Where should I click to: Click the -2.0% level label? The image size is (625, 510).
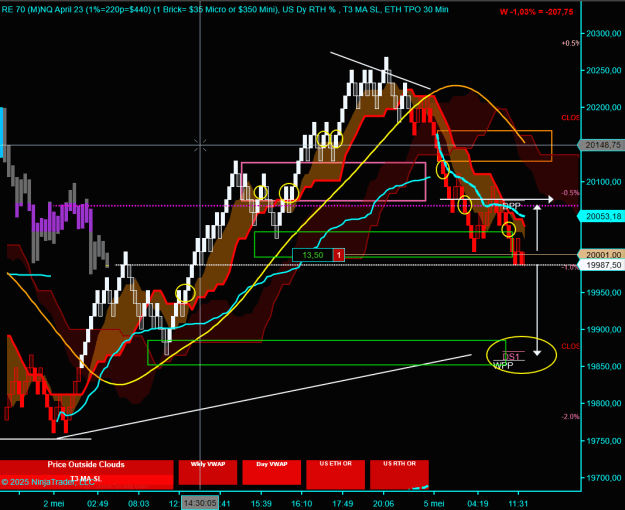(x=570, y=417)
